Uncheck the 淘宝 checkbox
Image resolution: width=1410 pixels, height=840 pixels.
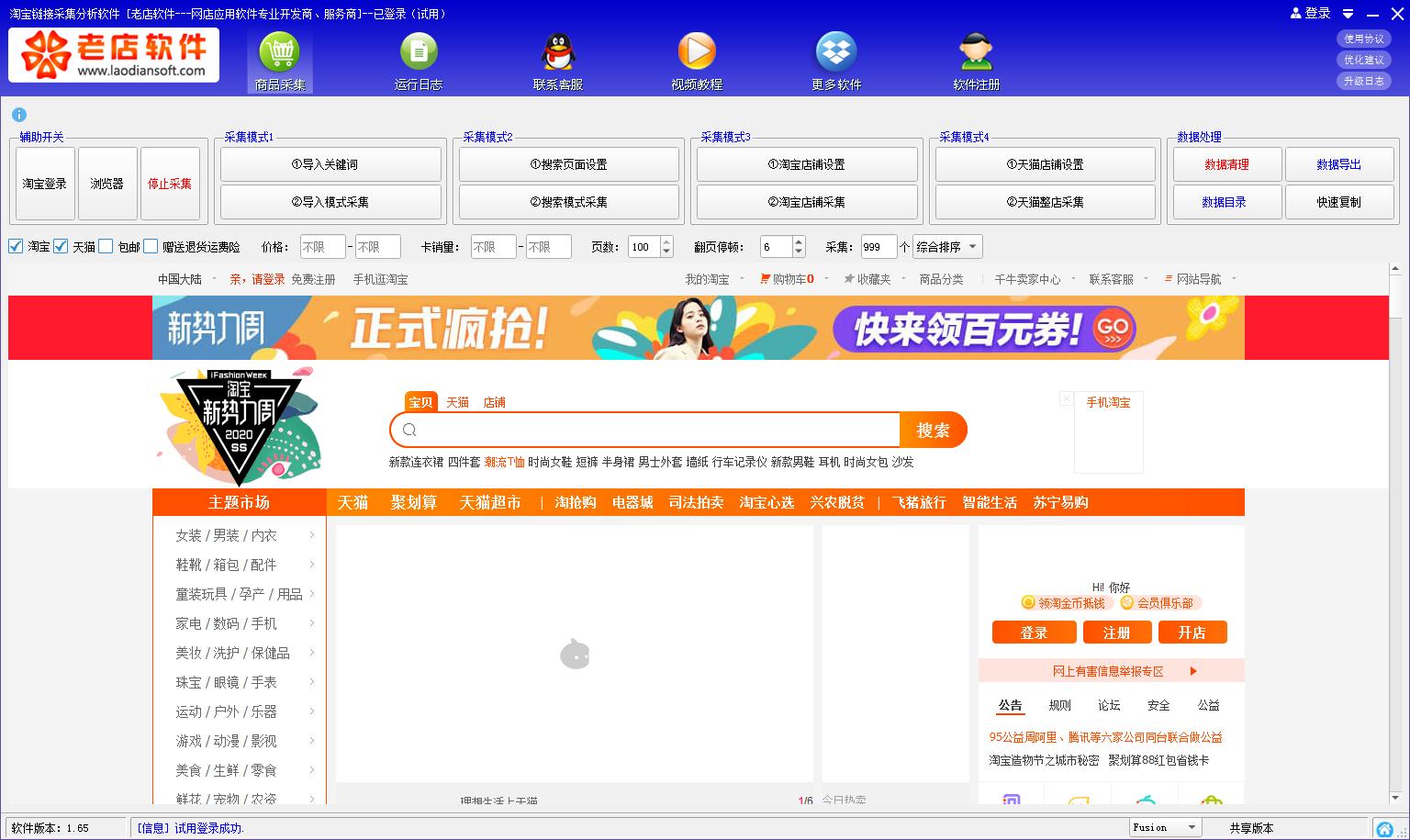pyautogui.click(x=16, y=246)
